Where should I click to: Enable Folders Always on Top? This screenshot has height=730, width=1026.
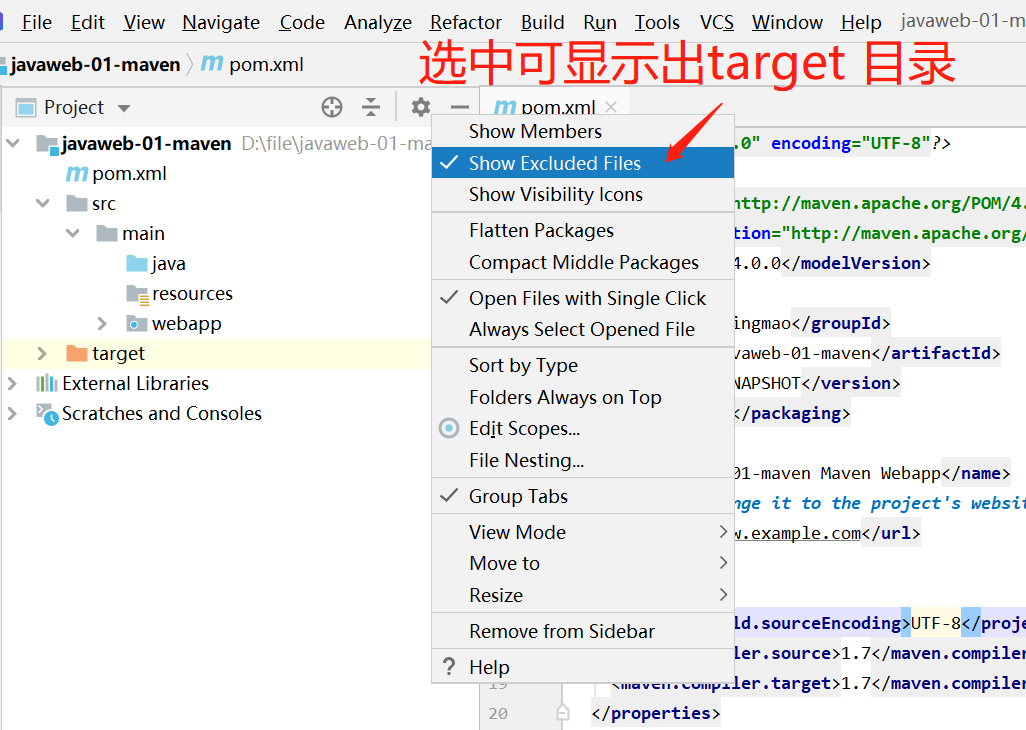(x=582, y=397)
